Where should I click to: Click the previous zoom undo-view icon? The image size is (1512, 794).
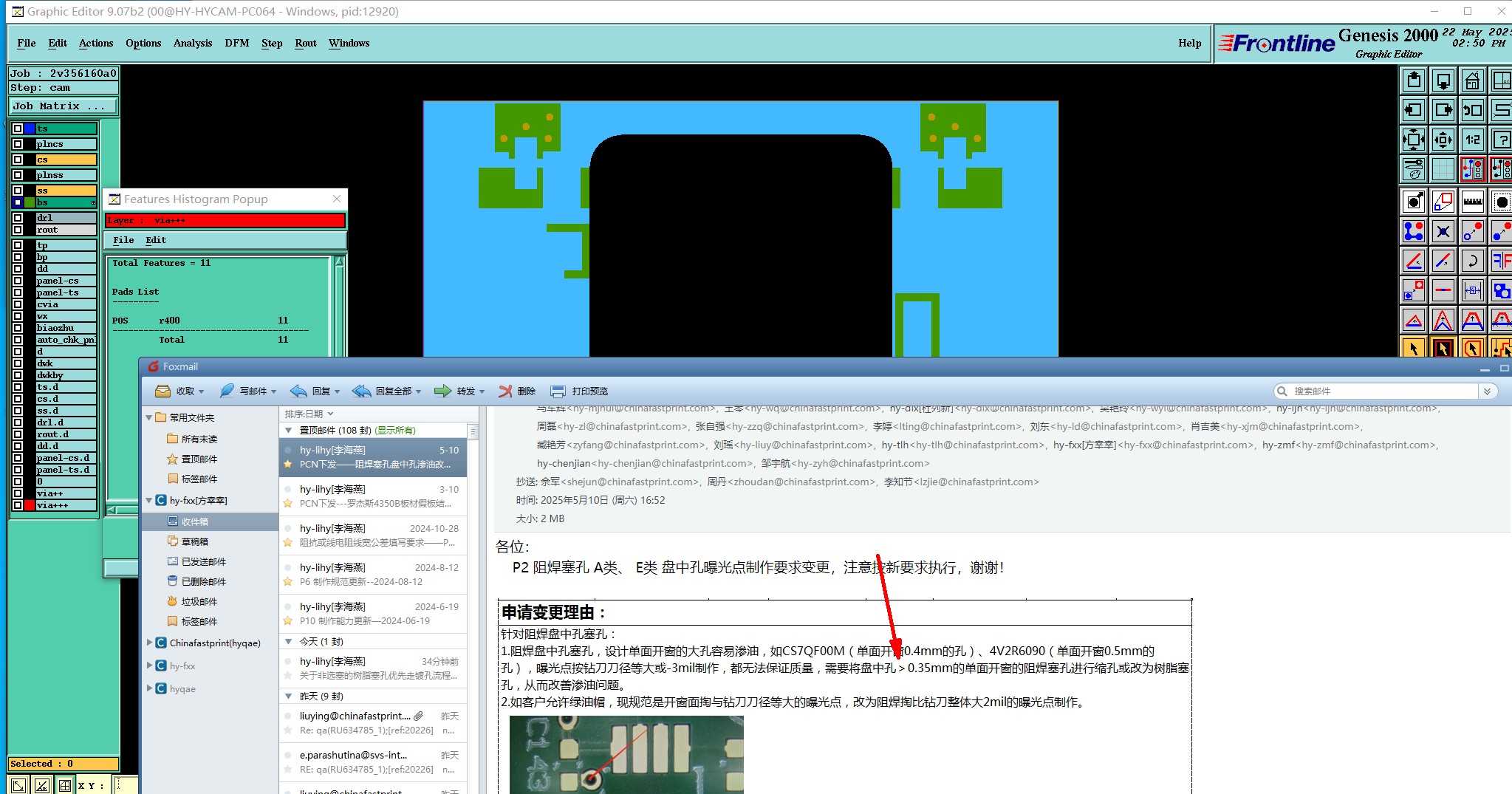click(1472, 110)
